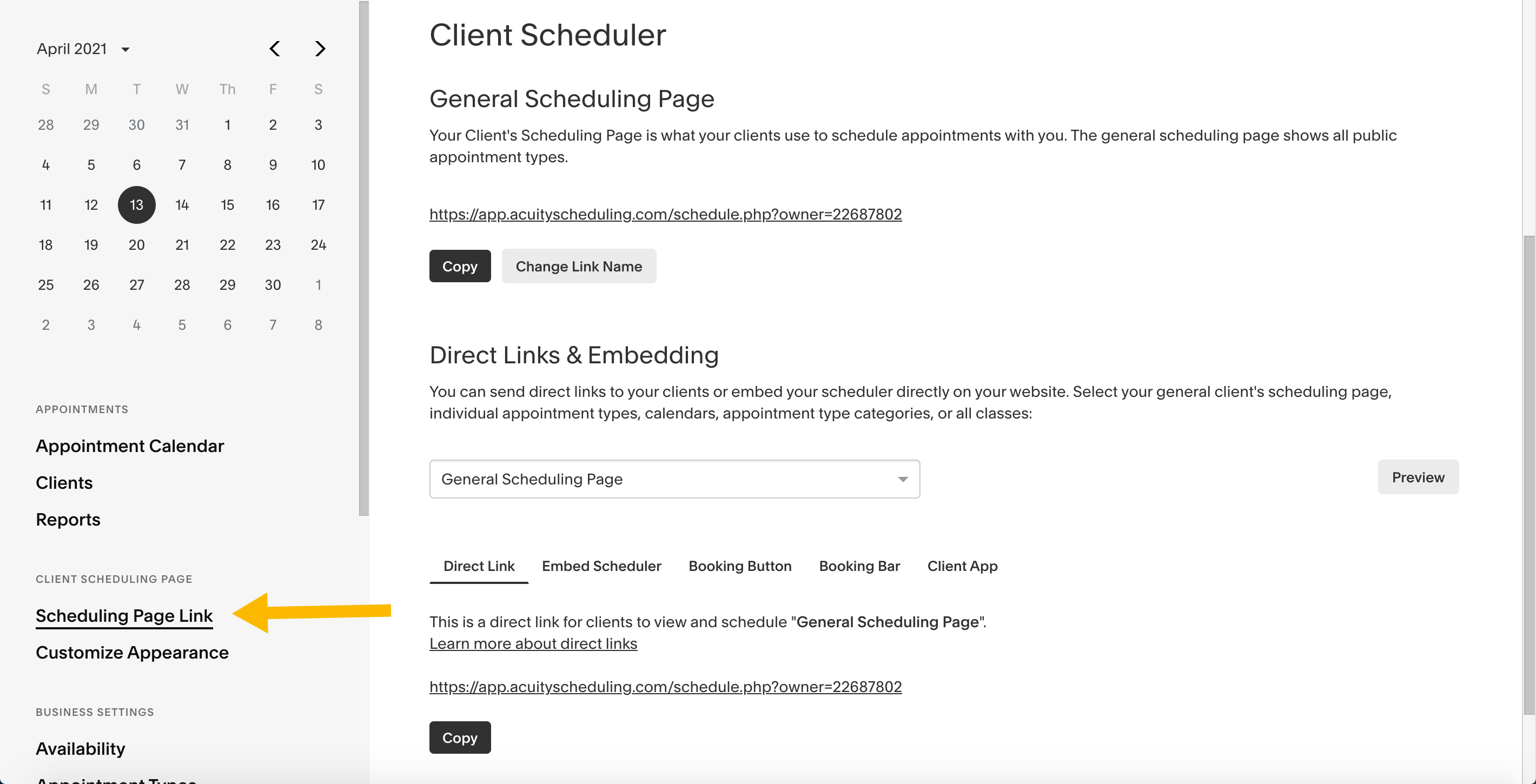Open the top general scheduling URL link

[x=665, y=214]
